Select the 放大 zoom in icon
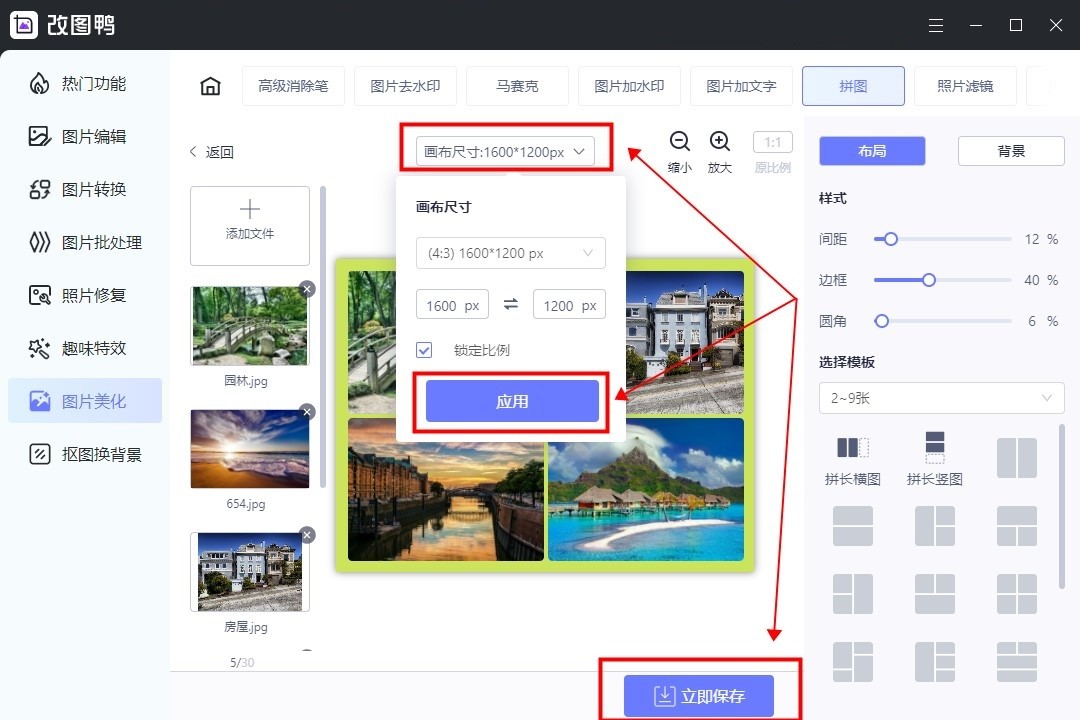1080x720 pixels. pyautogui.click(x=720, y=141)
